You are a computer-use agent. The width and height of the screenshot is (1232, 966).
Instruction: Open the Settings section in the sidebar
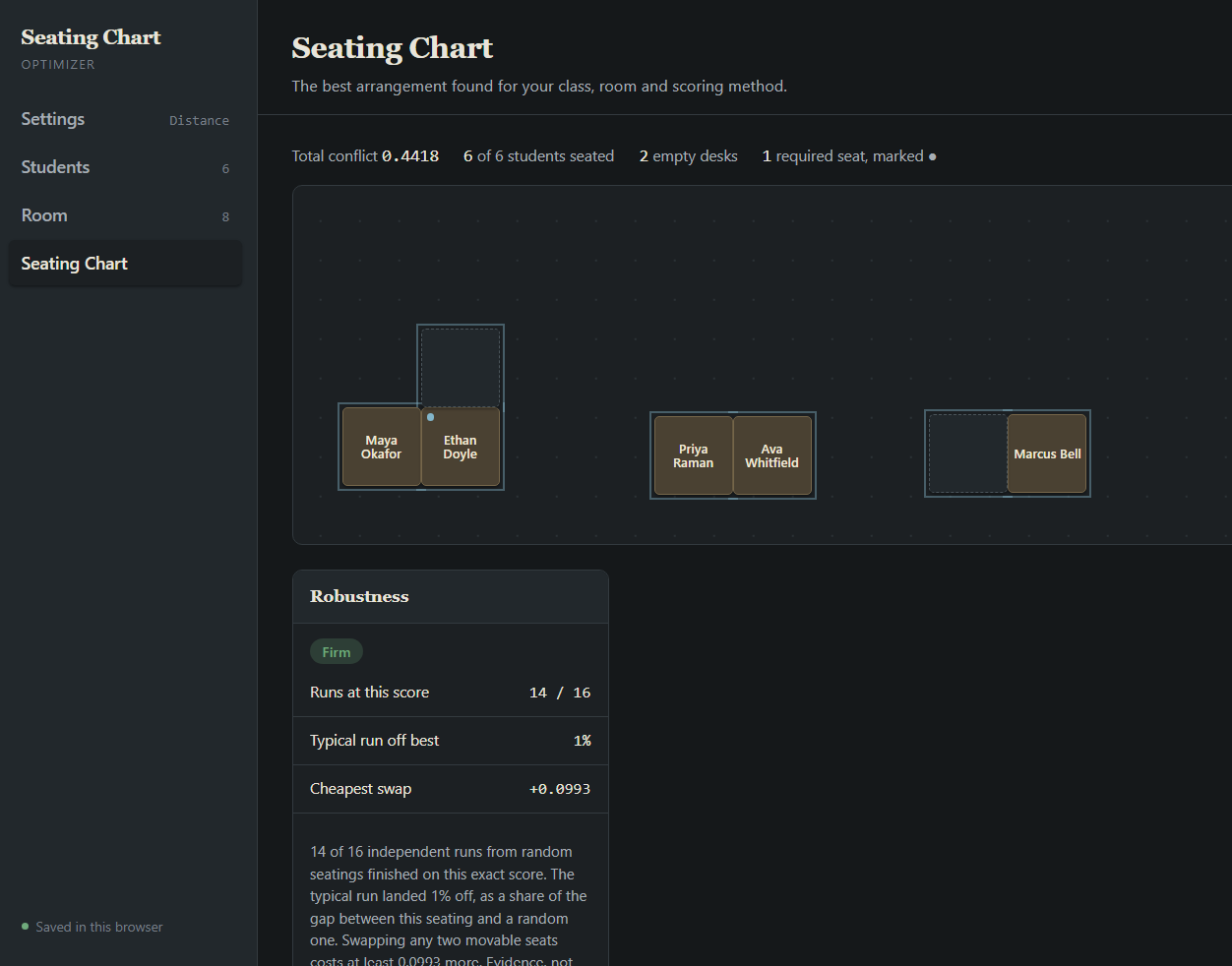[125, 119]
